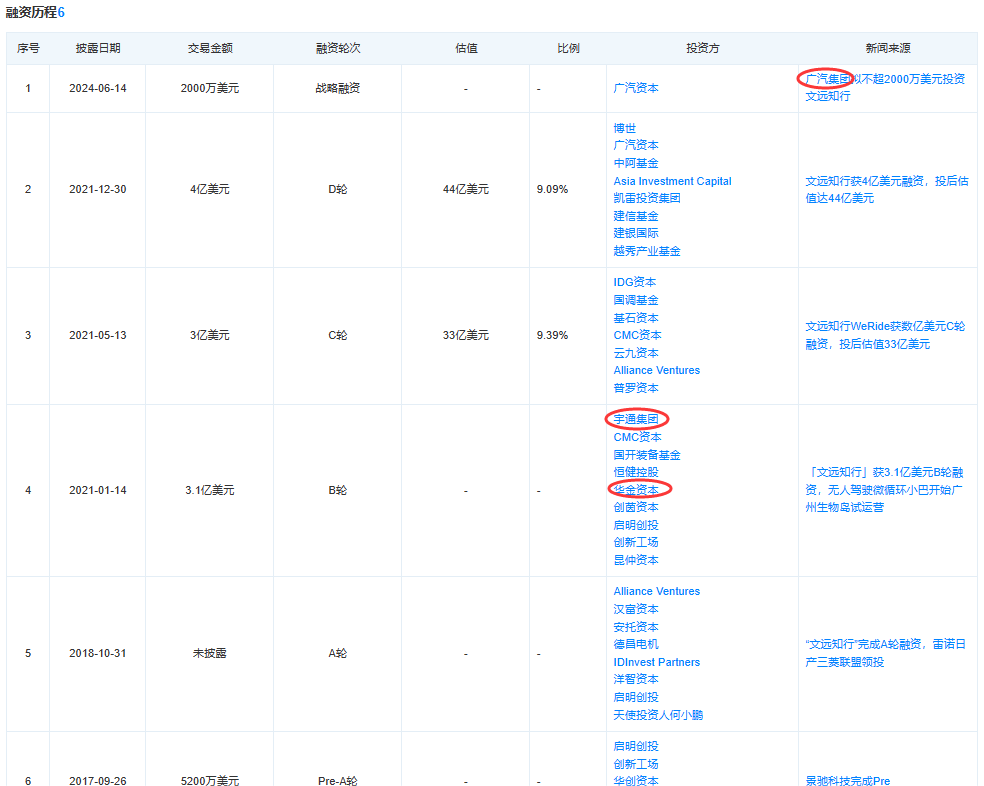Open the IDG资本 investor link
Image resolution: width=984 pixels, height=786 pixels.
pyautogui.click(x=634, y=283)
